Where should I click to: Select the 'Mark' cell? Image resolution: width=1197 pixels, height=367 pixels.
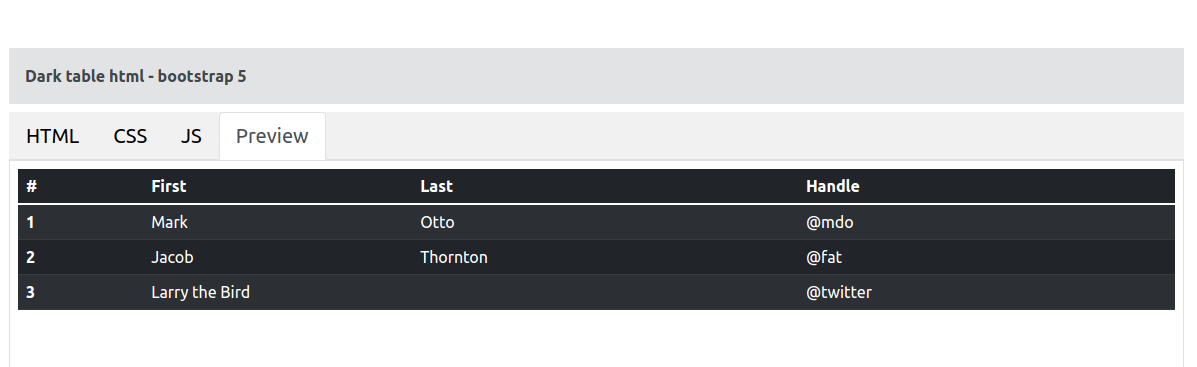tap(278, 223)
